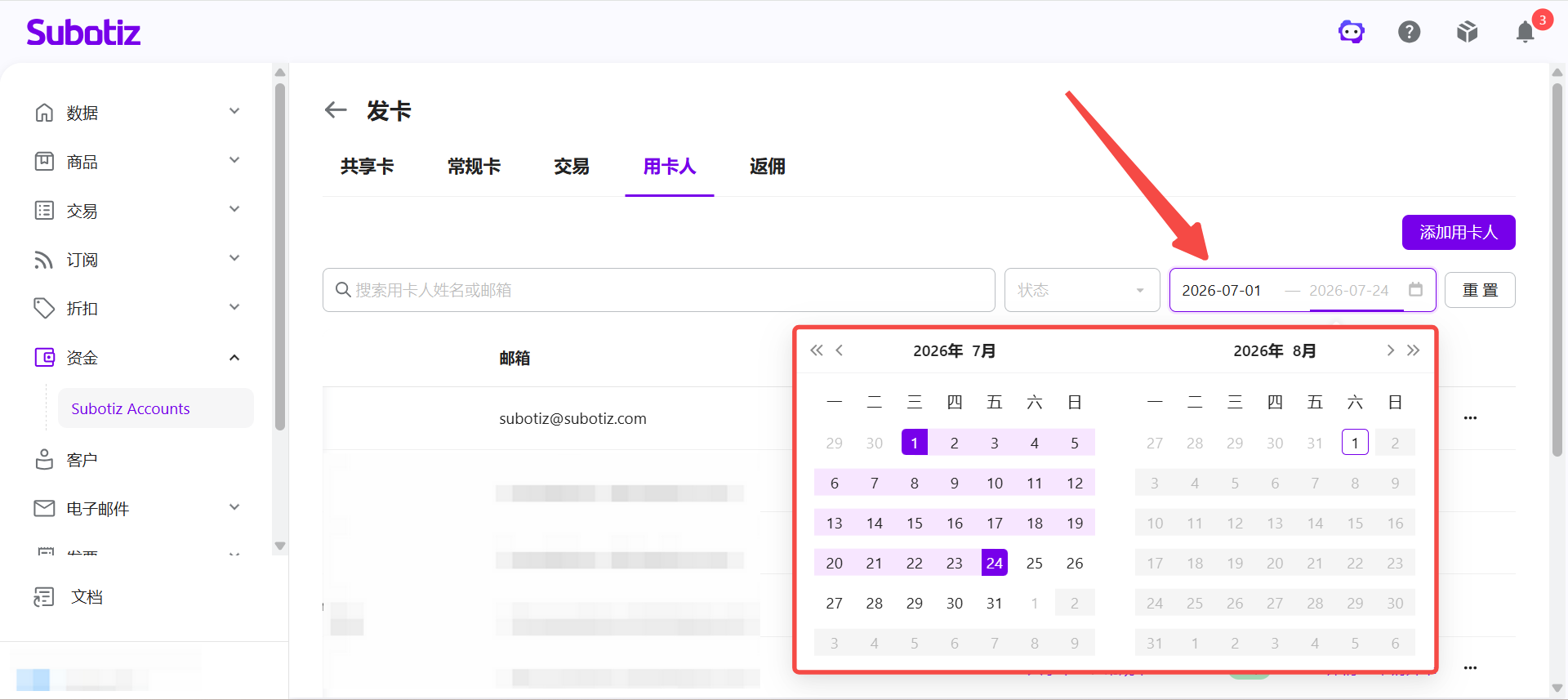Click the 资金 wallet icon in sidebar
Screen dimensions: 1568x700
pos(44,358)
